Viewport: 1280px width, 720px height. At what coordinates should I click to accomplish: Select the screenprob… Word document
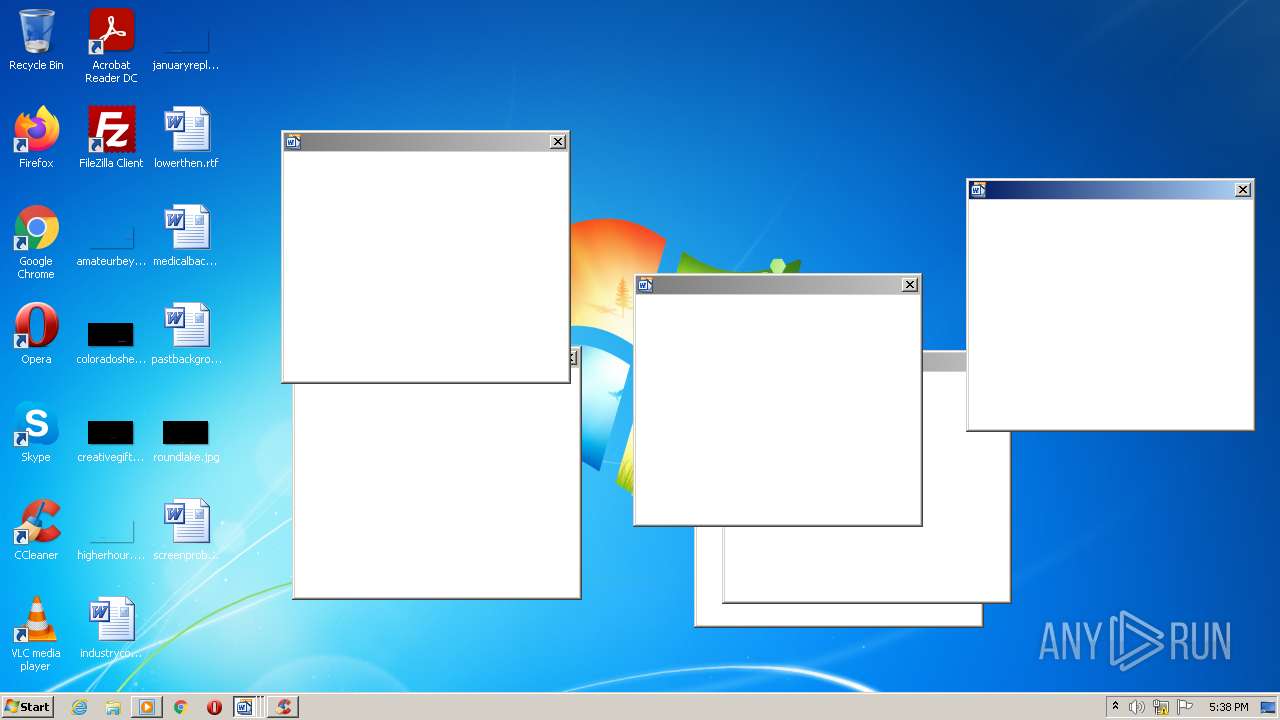[186, 530]
